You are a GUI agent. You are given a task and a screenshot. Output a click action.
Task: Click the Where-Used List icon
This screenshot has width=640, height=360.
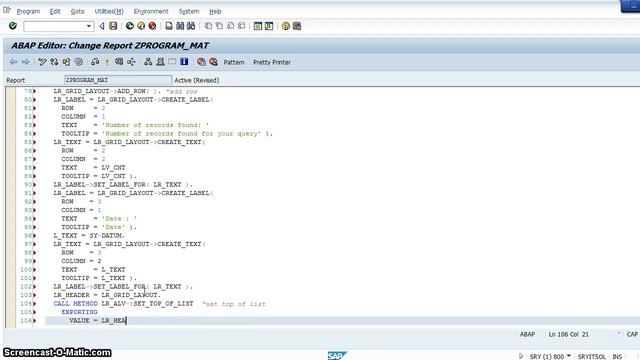(x=131, y=62)
